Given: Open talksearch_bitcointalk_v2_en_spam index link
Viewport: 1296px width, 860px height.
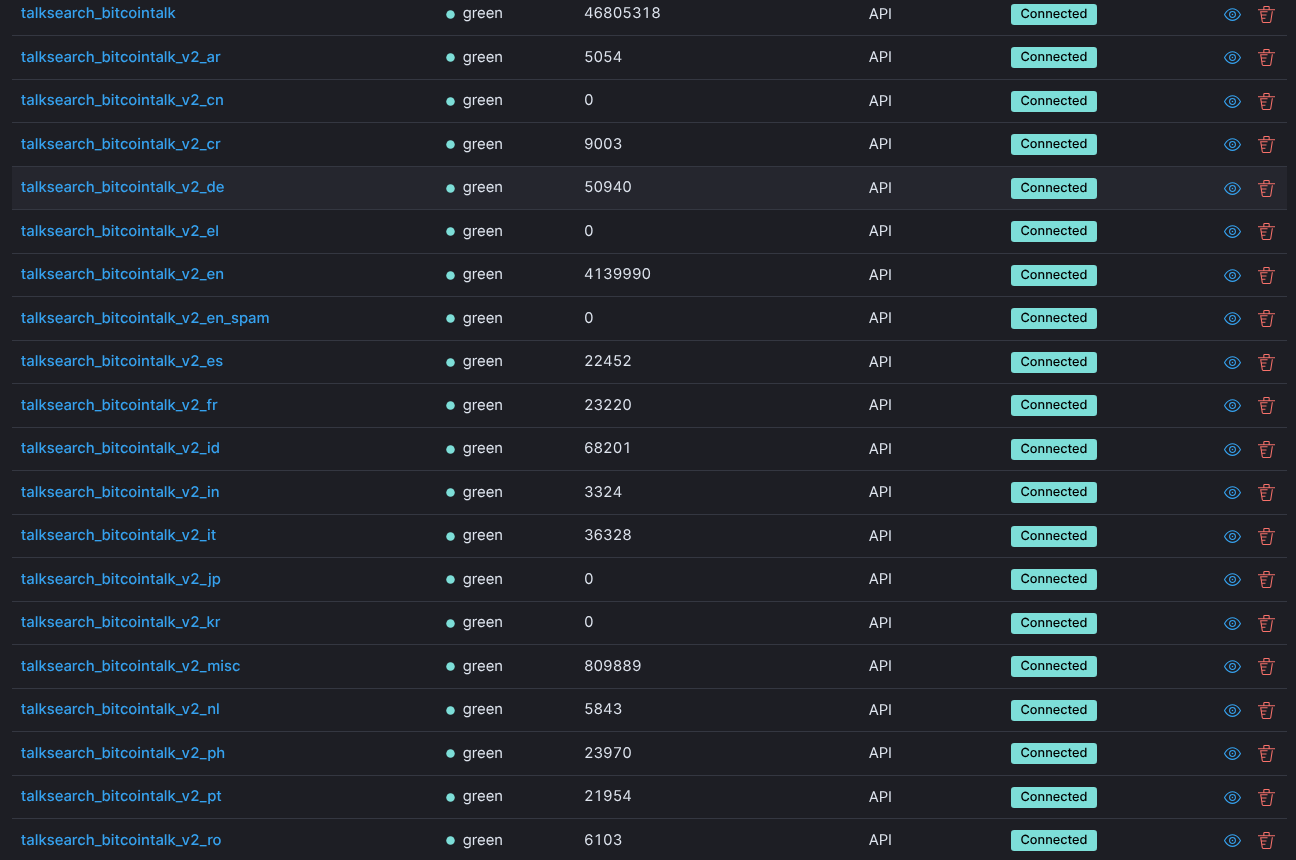Looking at the screenshot, I should [x=145, y=318].
